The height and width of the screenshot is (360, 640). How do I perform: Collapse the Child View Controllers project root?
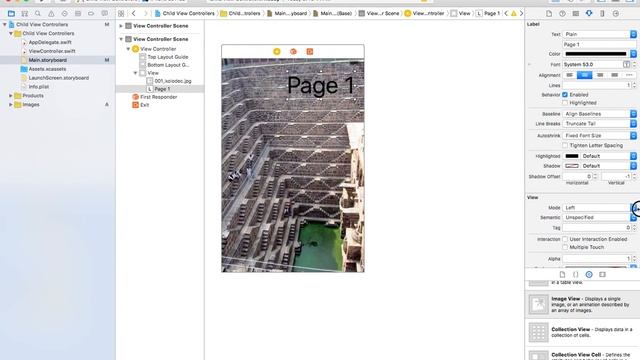coord(5,24)
